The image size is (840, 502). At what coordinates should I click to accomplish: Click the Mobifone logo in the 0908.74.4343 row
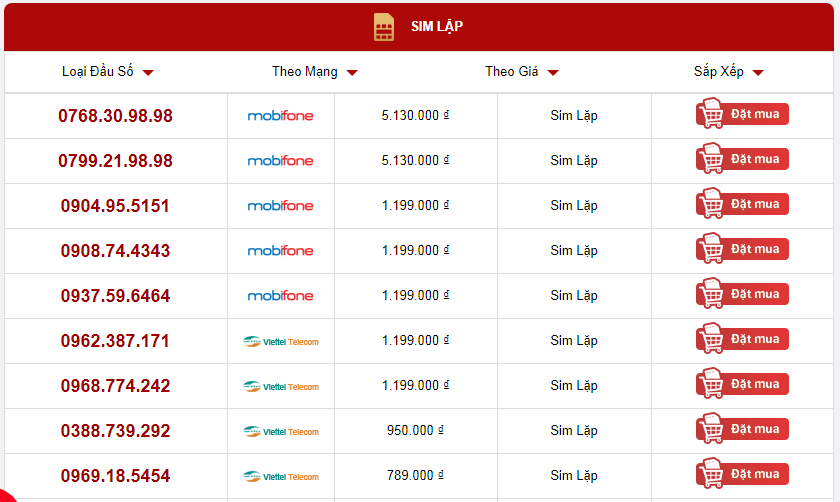(280, 251)
